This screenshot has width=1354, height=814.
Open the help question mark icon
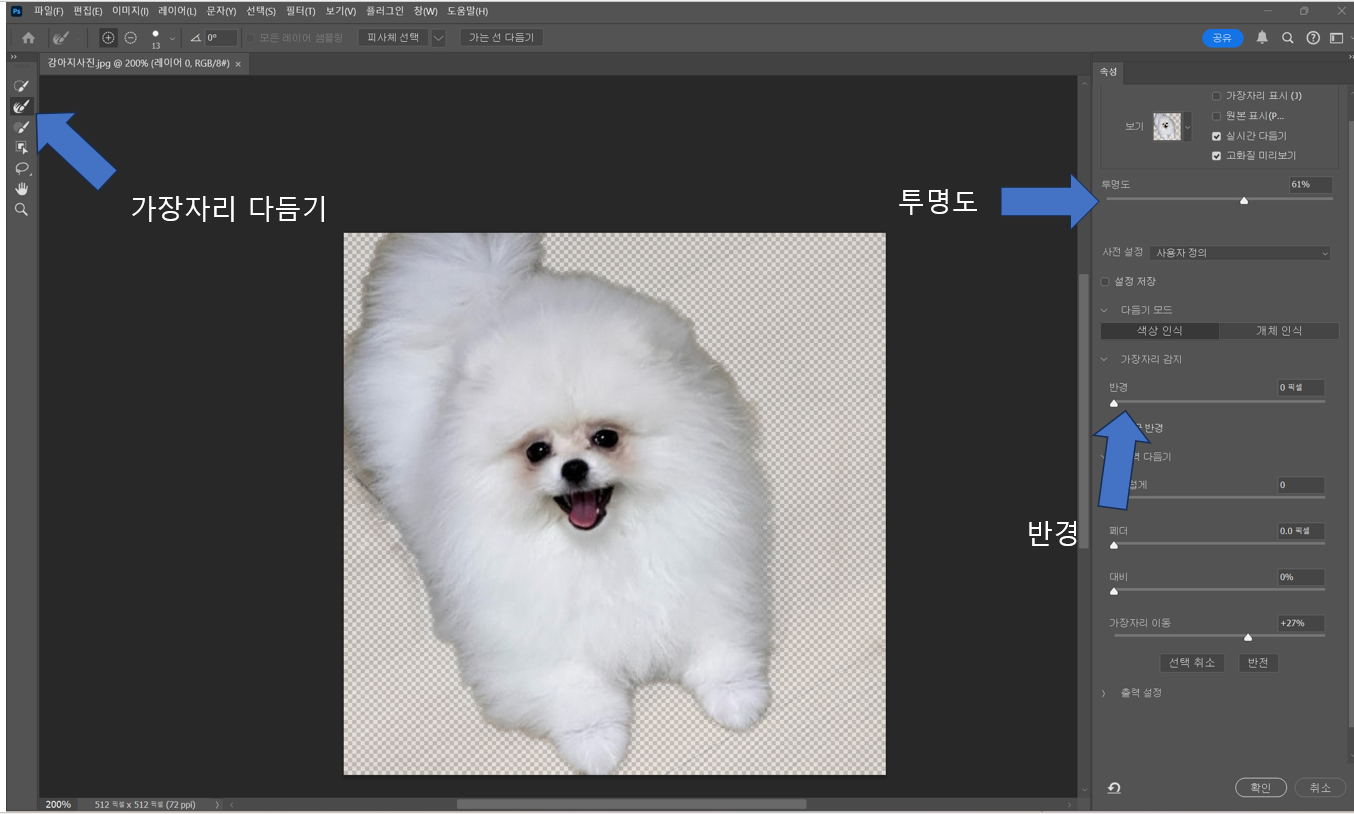(x=1313, y=38)
